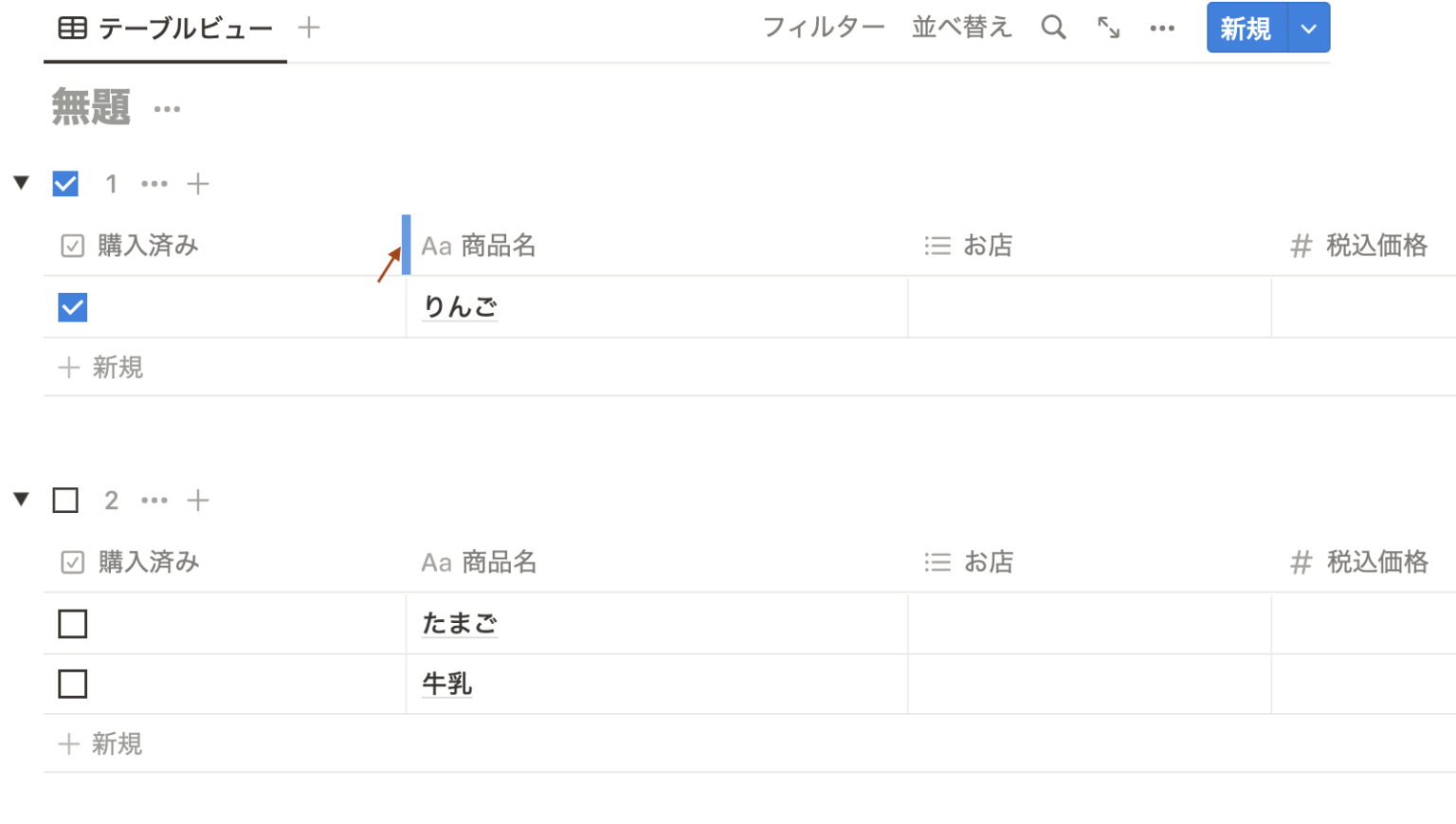This screenshot has width=1456, height=824.
Task: Click the 並べ替え sort button
Action: (x=961, y=27)
